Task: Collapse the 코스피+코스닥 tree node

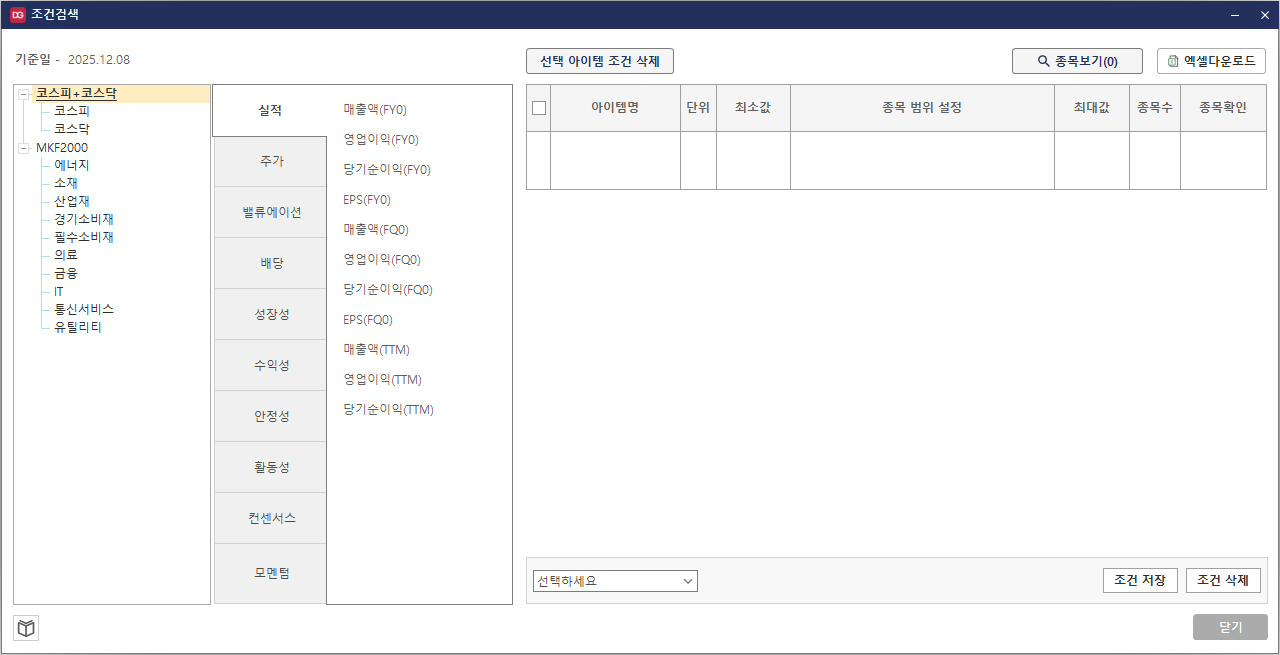Action: pyautogui.click(x=23, y=94)
